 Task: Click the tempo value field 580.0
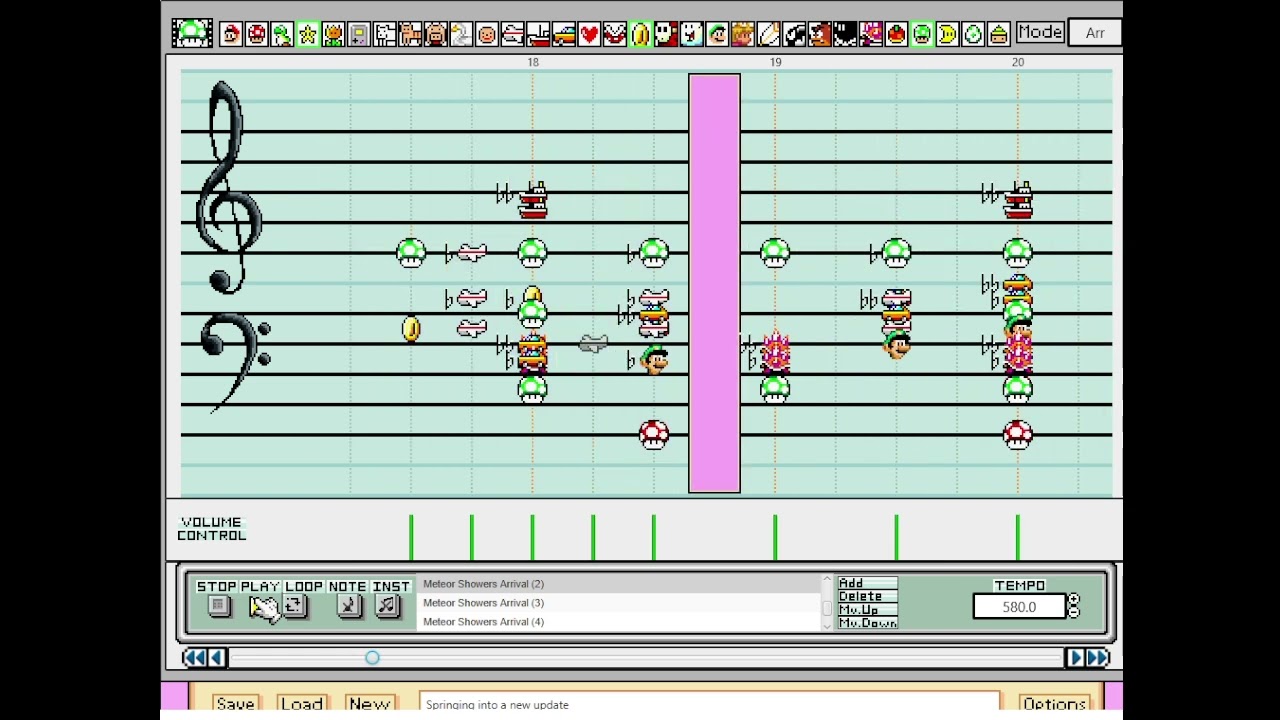tap(1019, 607)
